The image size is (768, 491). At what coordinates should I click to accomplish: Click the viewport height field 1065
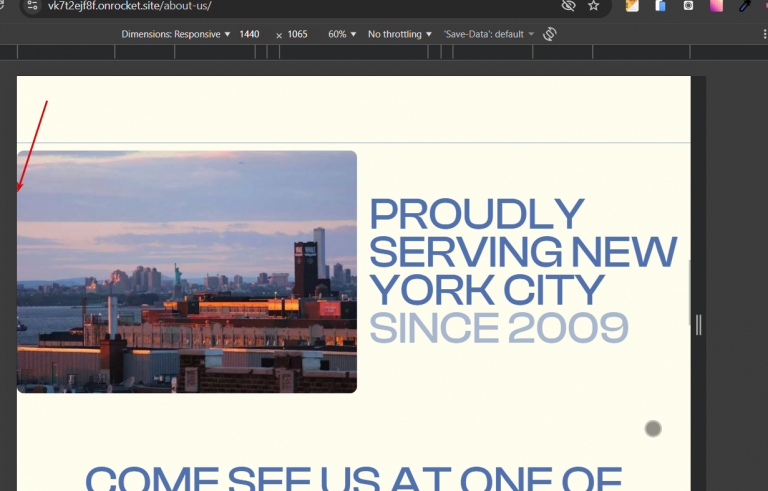[x=297, y=34]
